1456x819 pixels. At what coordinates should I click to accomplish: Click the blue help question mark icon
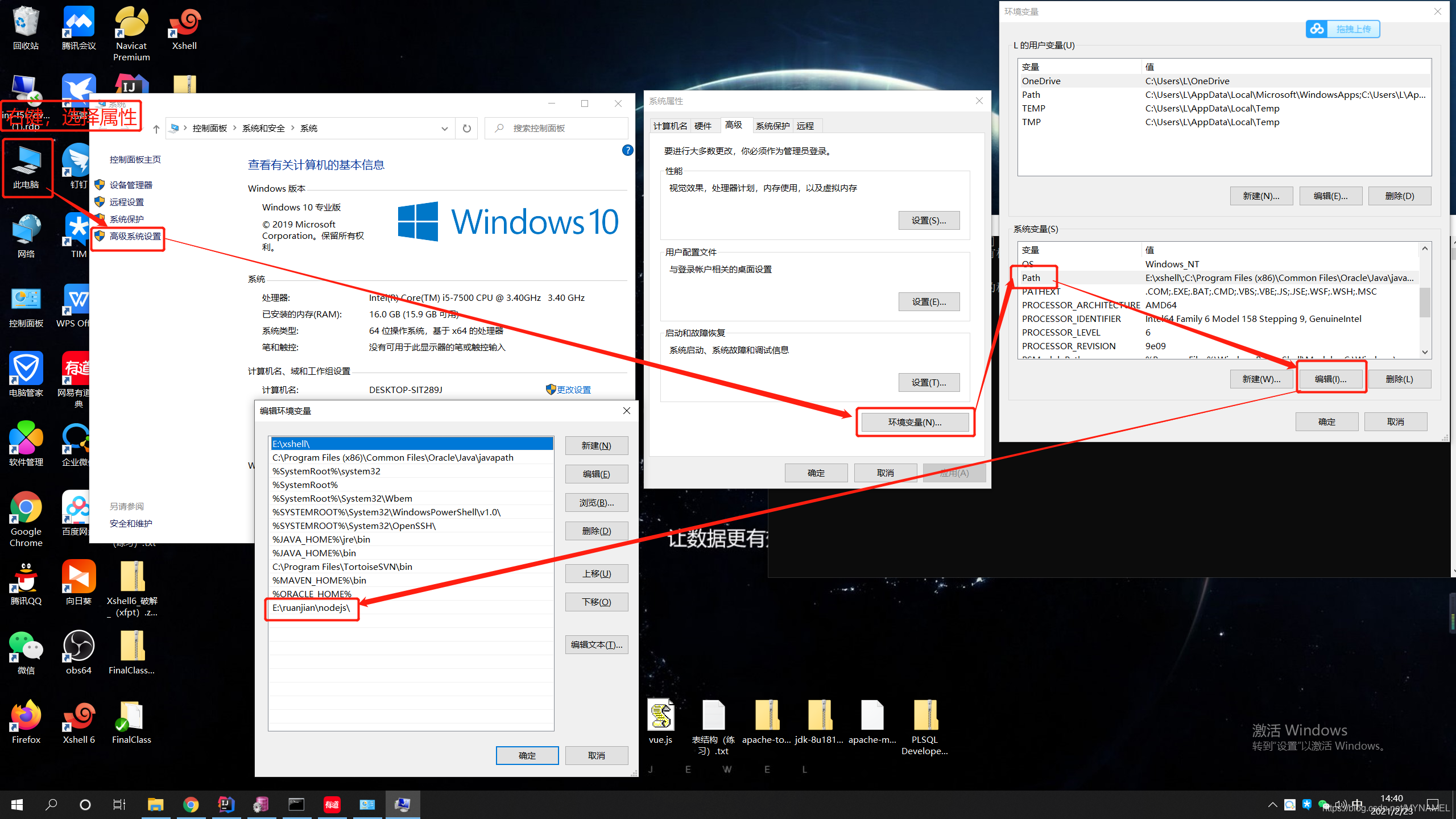627,150
